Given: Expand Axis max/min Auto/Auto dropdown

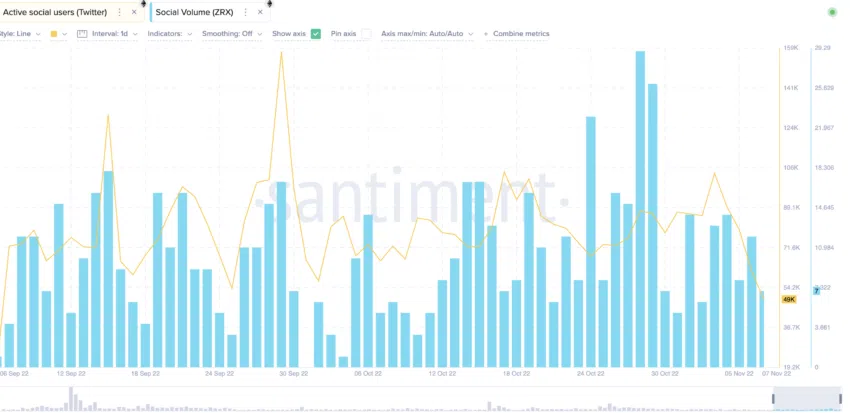Looking at the screenshot, I should (x=427, y=34).
